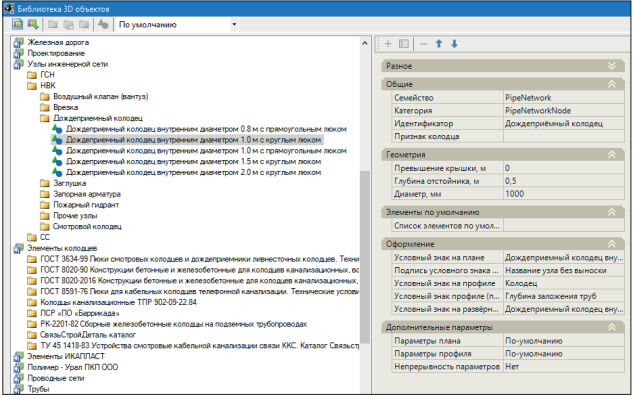Click 'Название узла без выноски' value
The height and width of the screenshot is (399, 635).
pyautogui.click(x=563, y=271)
